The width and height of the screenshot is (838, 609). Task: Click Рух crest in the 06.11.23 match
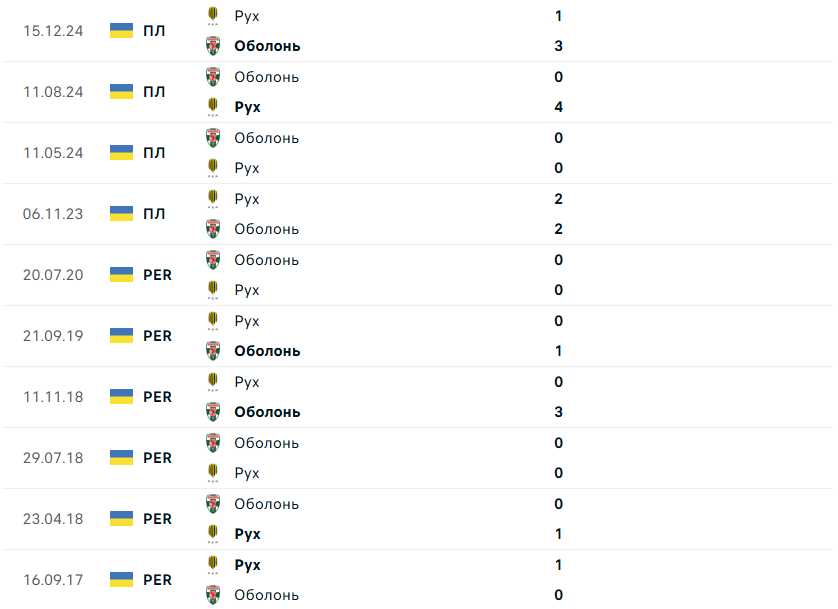coord(213,199)
